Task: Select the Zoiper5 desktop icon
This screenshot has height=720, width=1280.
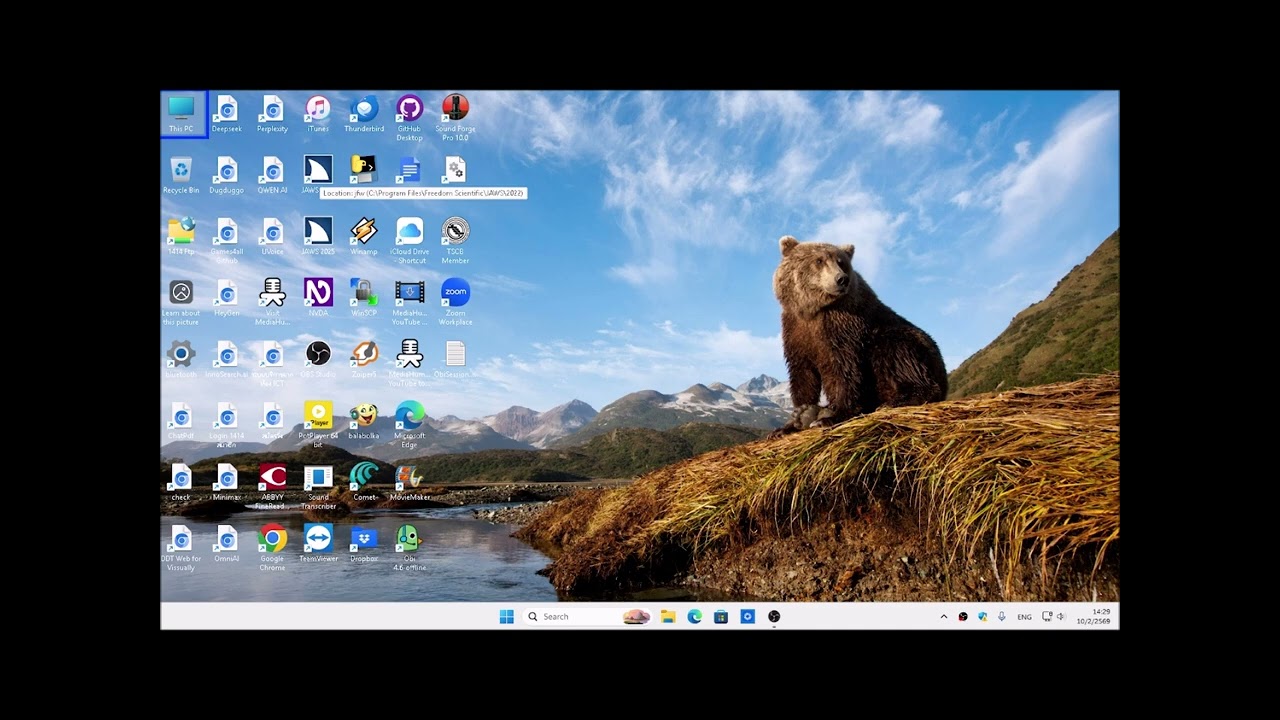Action: [364, 359]
